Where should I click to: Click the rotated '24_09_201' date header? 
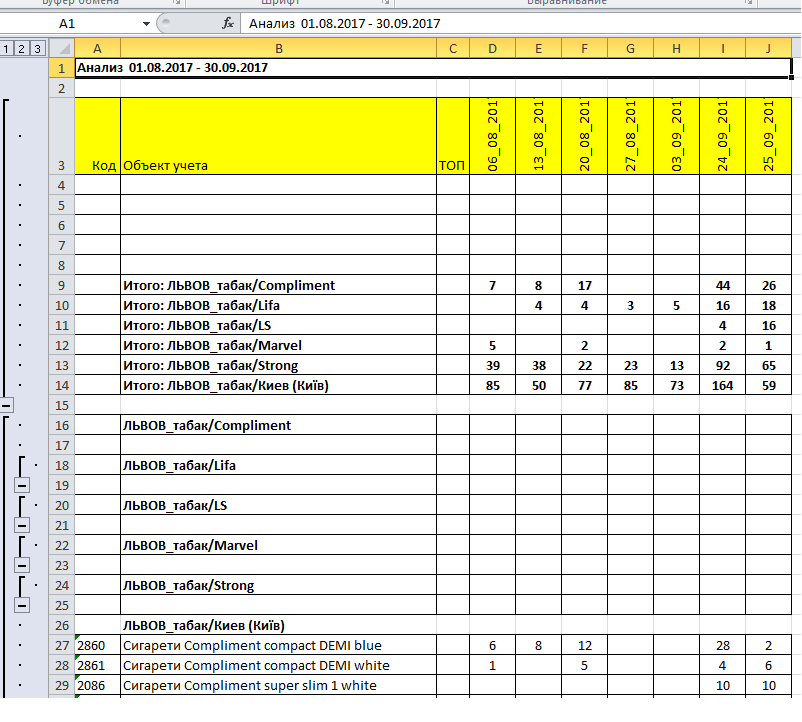click(722, 136)
